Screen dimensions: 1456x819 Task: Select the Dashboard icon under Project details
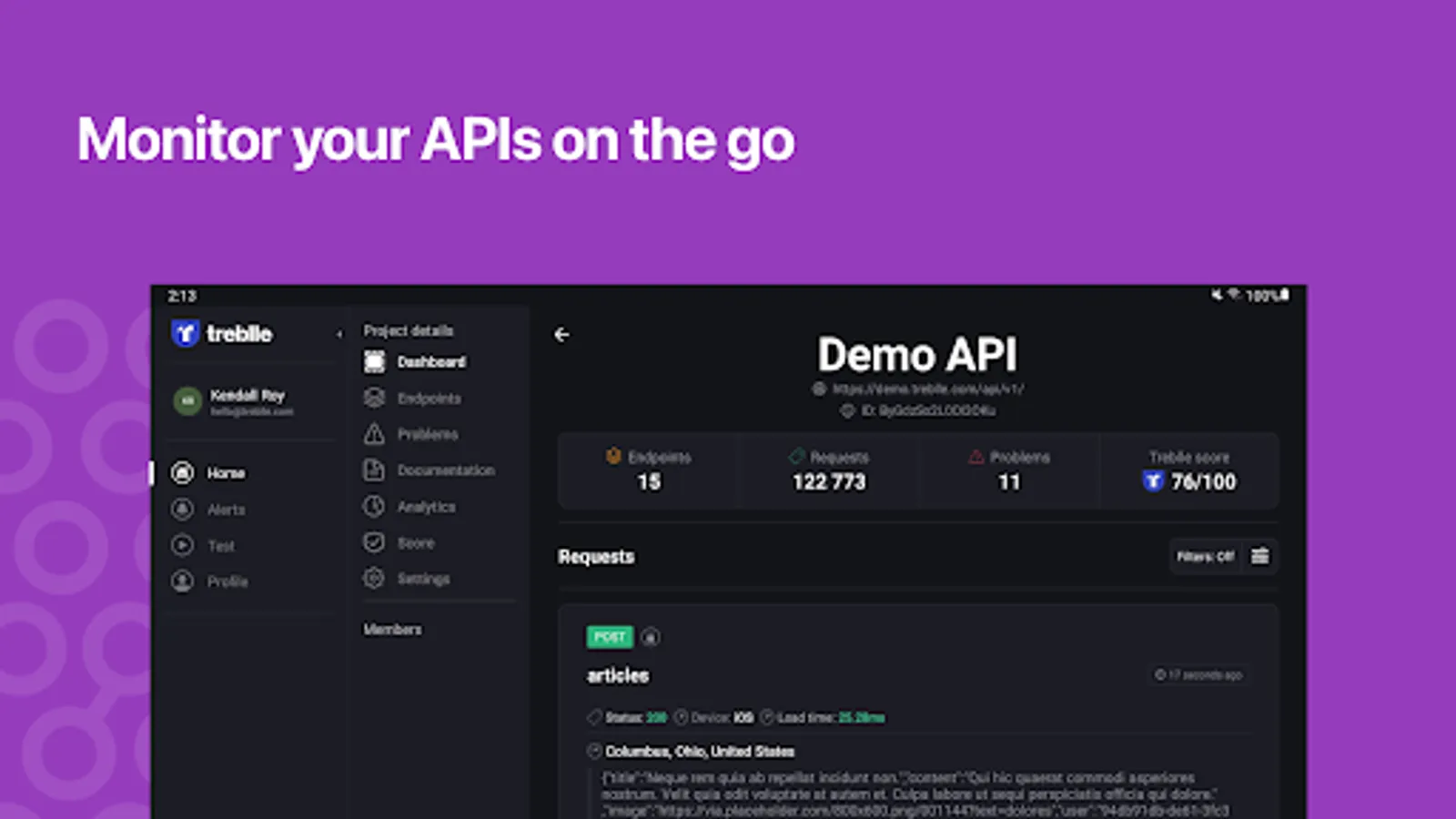pos(374,361)
